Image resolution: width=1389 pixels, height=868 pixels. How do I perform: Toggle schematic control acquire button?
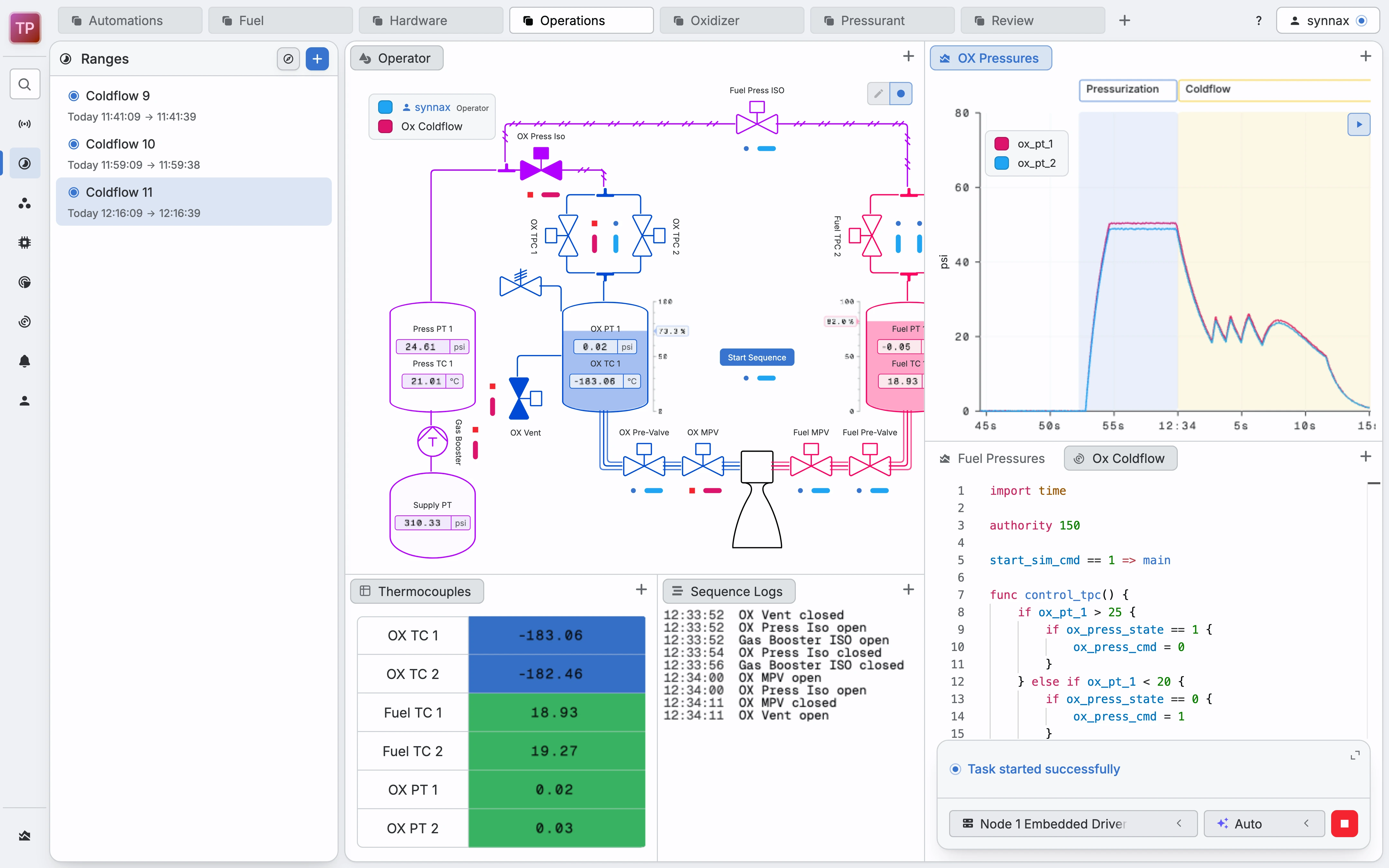click(901, 94)
